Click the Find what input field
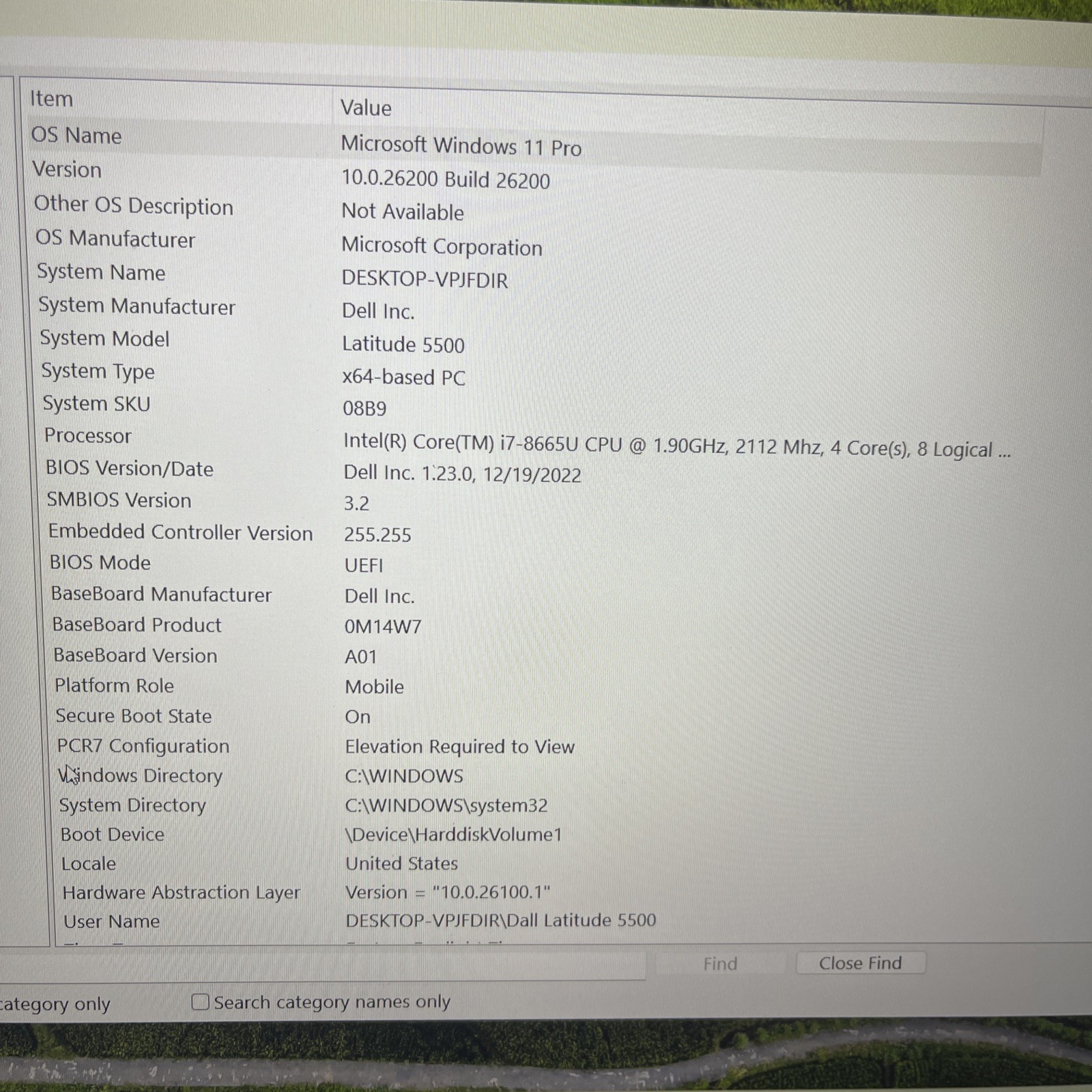This screenshot has height=1092, width=1092. tap(321, 966)
